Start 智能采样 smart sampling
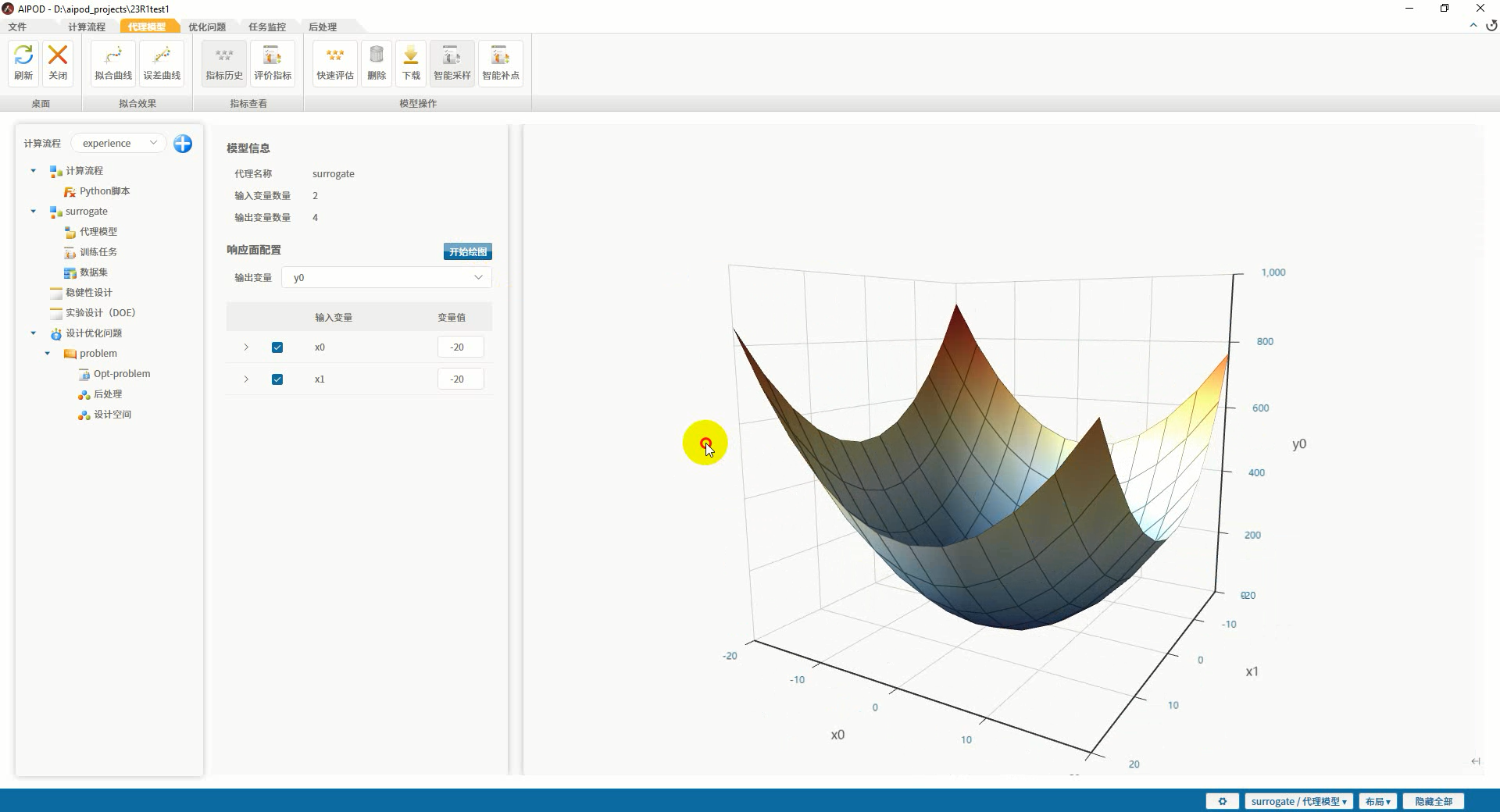The height and width of the screenshot is (812, 1500). coord(452,62)
